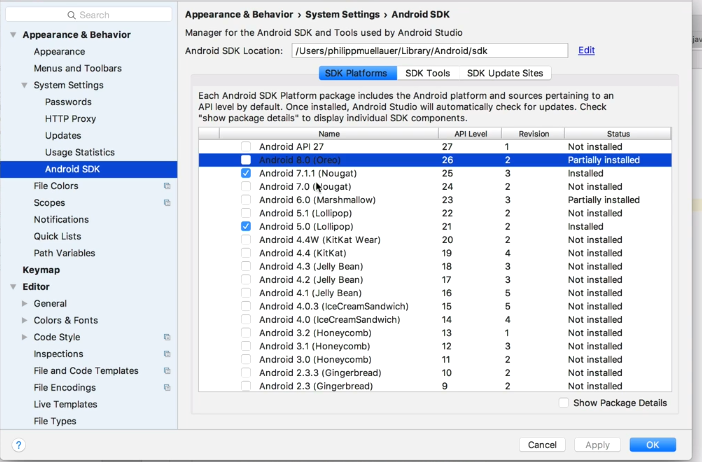Open Menus and Toolbars settings
This screenshot has height=462, width=702.
pyautogui.click(x=77, y=68)
